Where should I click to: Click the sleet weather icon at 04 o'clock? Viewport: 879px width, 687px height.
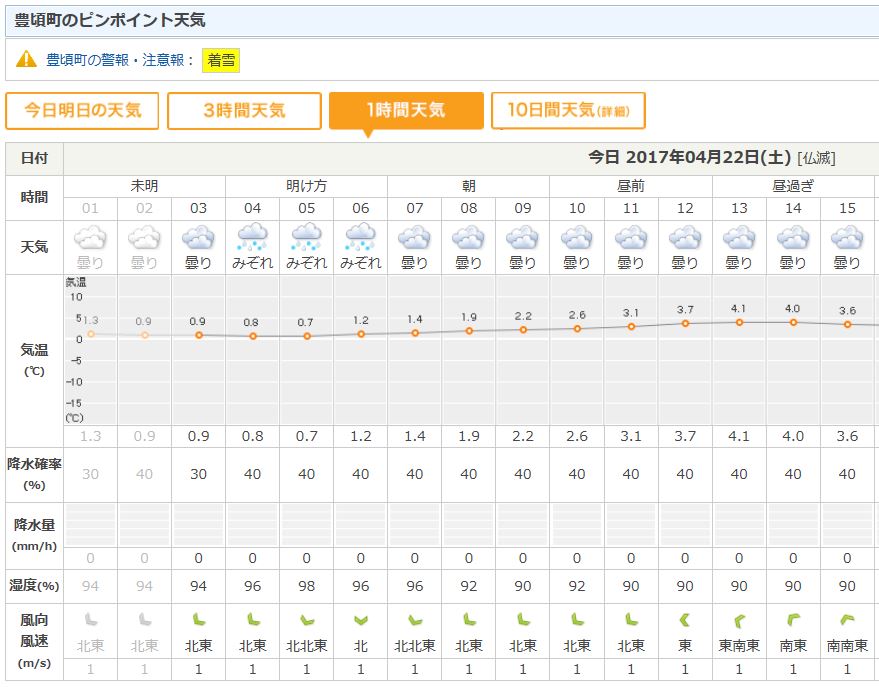coord(252,238)
